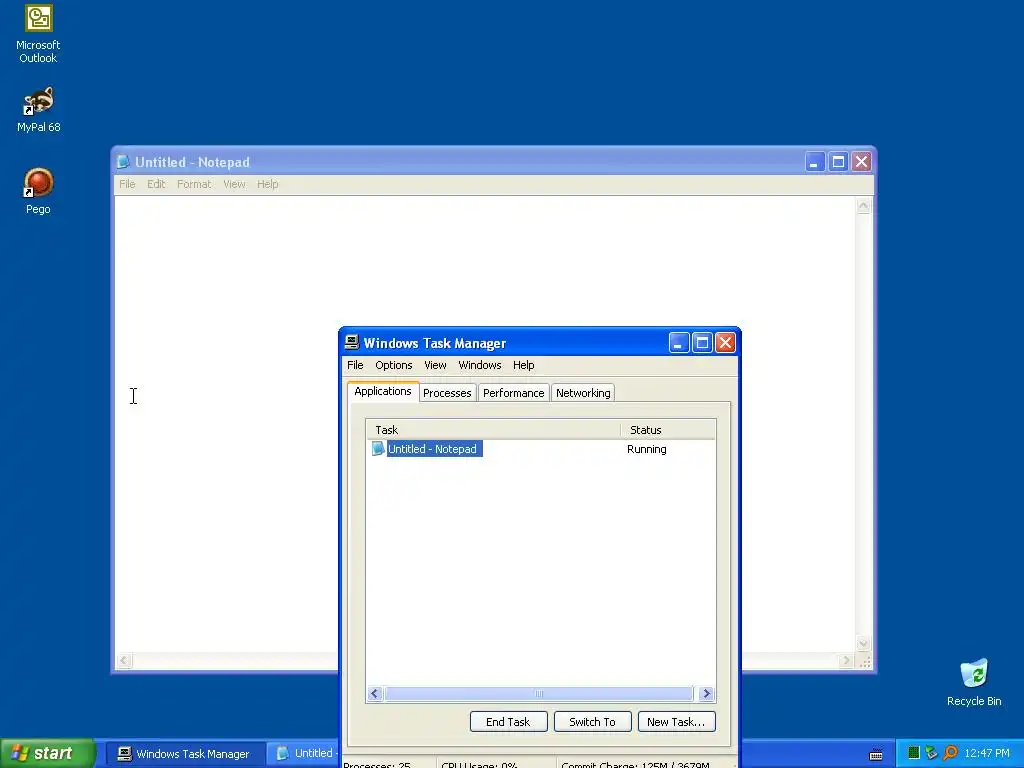
Task: Click the Notepad title bar icon
Action: coord(123,161)
